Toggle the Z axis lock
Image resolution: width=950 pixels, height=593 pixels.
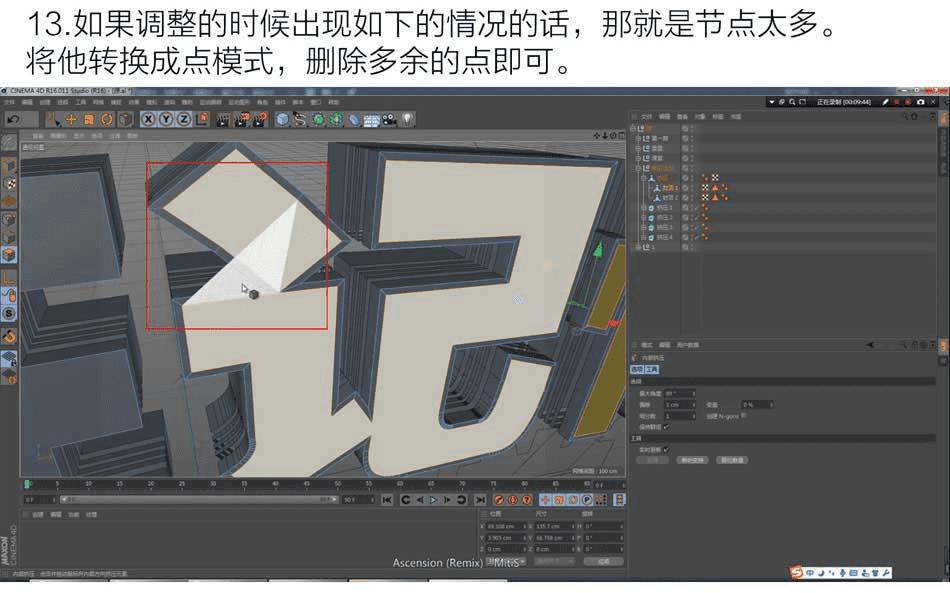click(x=184, y=119)
